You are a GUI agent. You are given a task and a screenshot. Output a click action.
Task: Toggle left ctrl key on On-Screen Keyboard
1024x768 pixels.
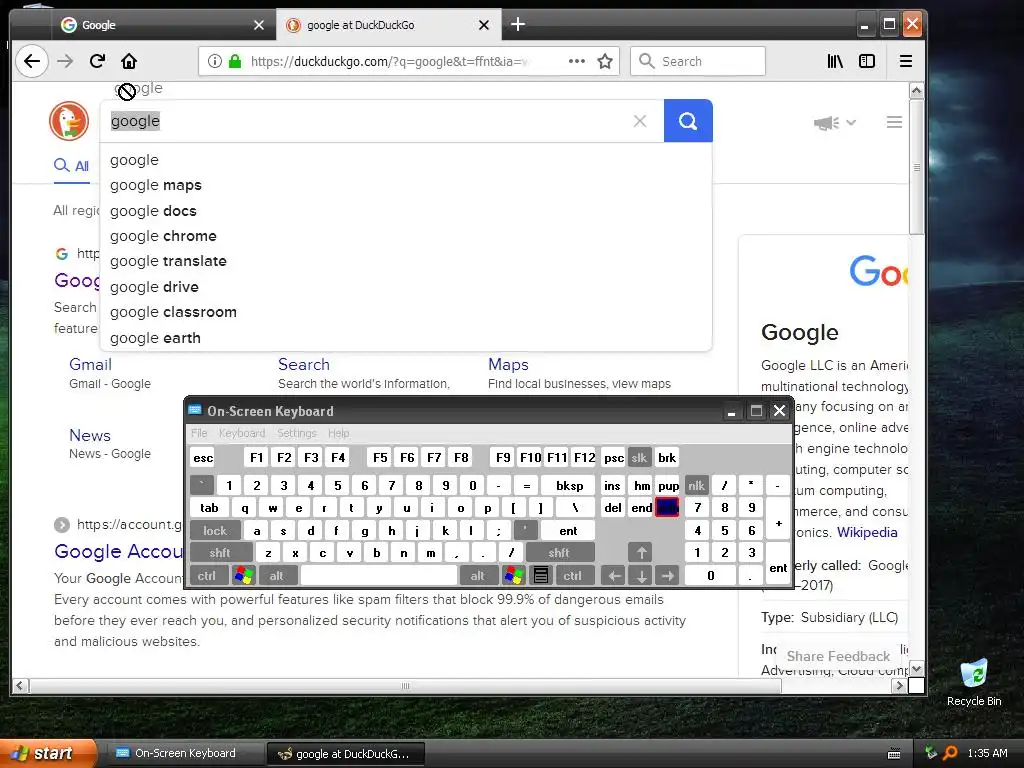pos(207,575)
